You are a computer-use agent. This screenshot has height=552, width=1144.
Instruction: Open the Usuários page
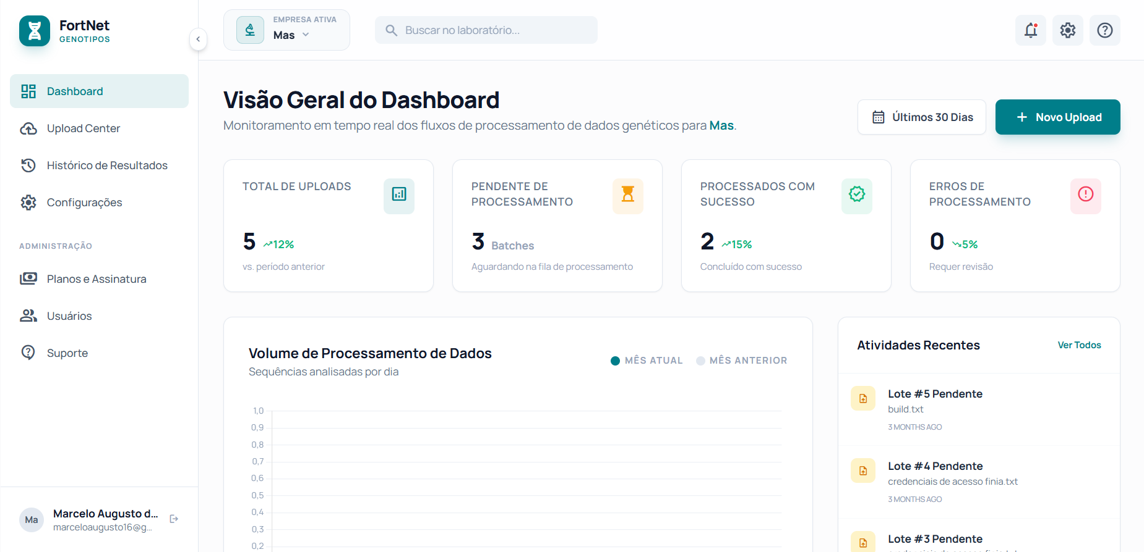point(99,316)
